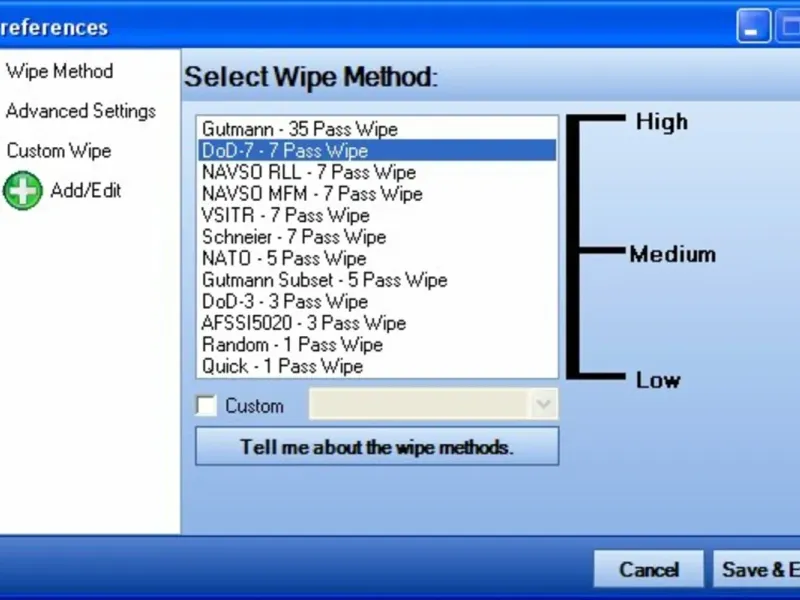Click the disabled Custom wipe combo box field

(x=433, y=404)
